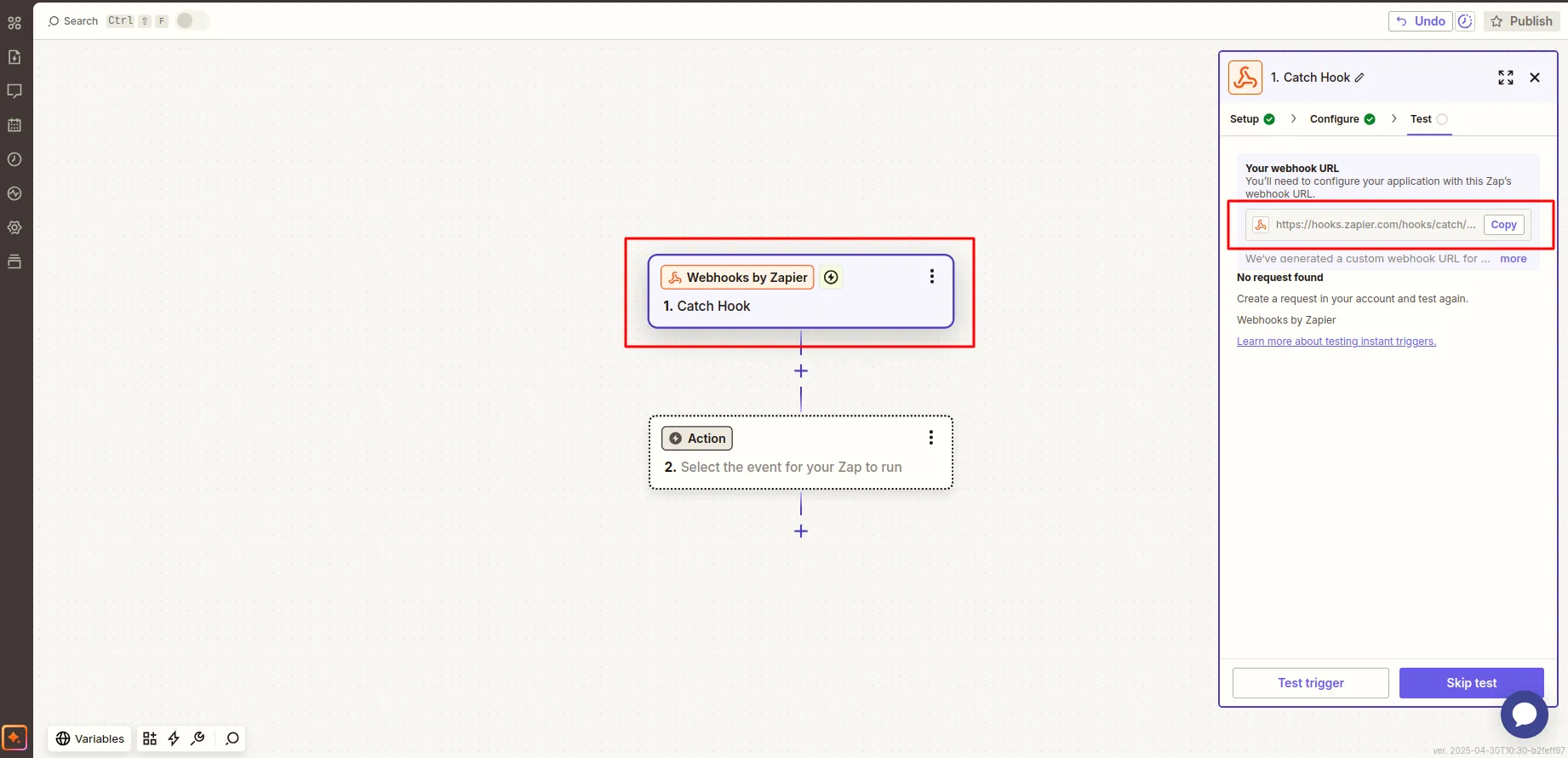Viewport: 1568px width, 758px height.
Task: Open the notes comment icon in sidebar
Action: 14,91
